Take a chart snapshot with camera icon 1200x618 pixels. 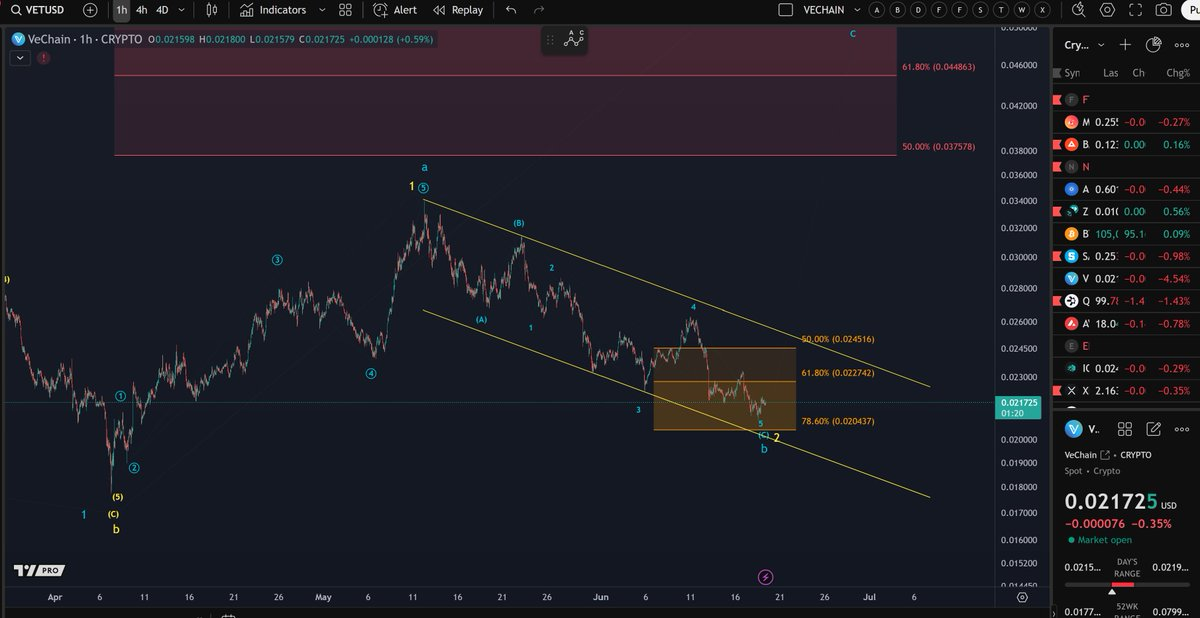click(1163, 10)
